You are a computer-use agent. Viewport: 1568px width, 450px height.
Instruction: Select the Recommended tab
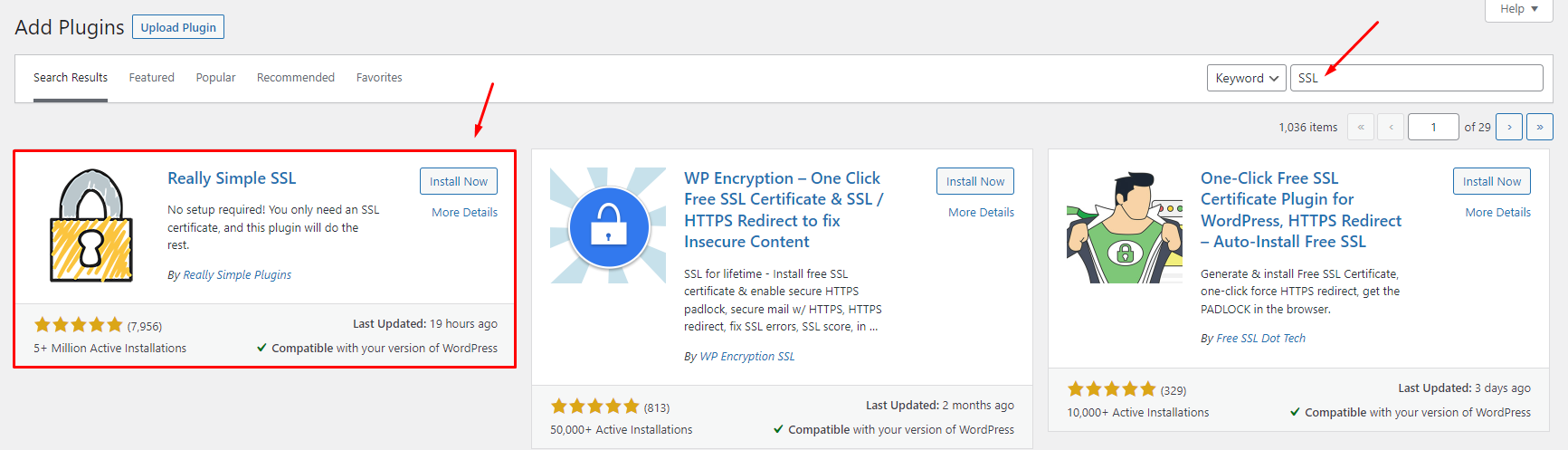tap(296, 78)
